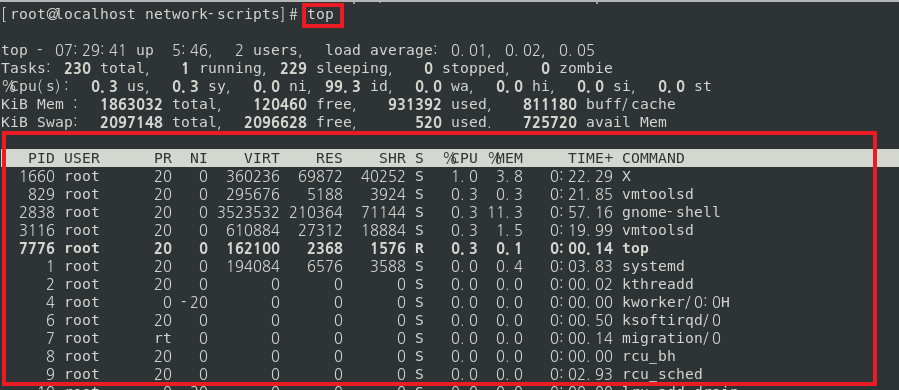Select the 194084 VIRT value of systemd
899x390 pixels.
(x=253, y=266)
